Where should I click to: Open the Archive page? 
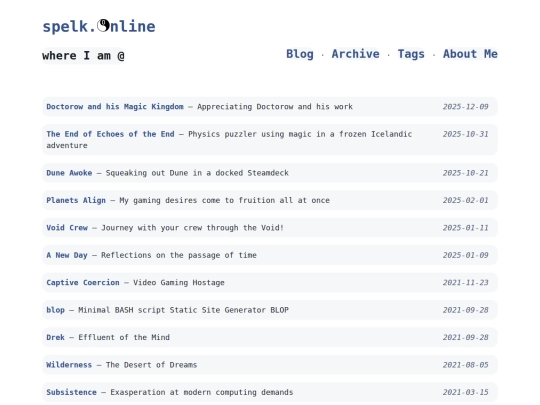(355, 54)
